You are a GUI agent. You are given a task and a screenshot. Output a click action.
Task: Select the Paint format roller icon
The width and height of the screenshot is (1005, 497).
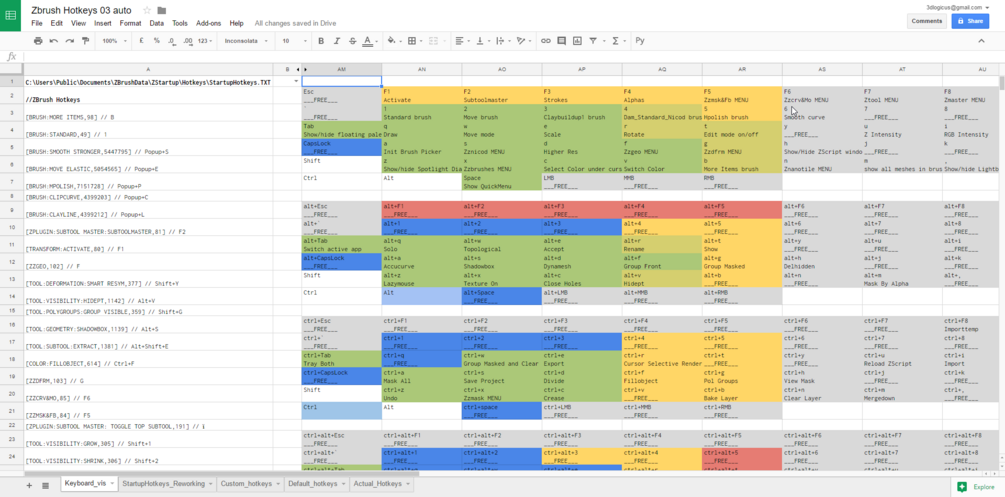click(x=85, y=41)
